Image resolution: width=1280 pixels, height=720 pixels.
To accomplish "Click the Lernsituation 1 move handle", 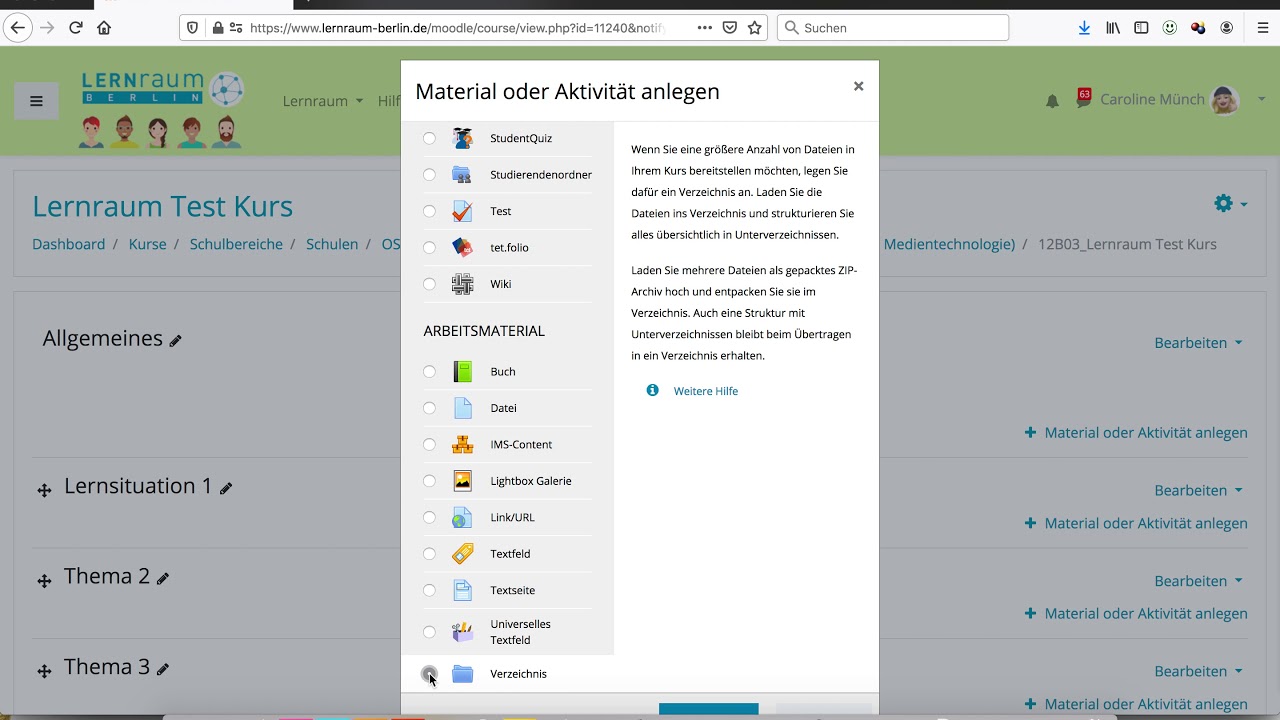I will tap(44, 490).
